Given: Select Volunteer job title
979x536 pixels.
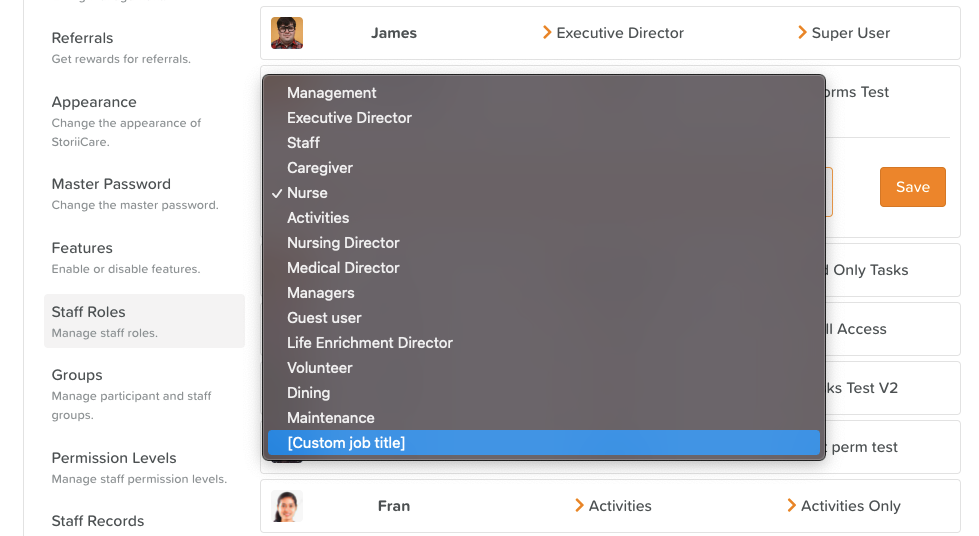Looking at the screenshot, I should [543, 368].
